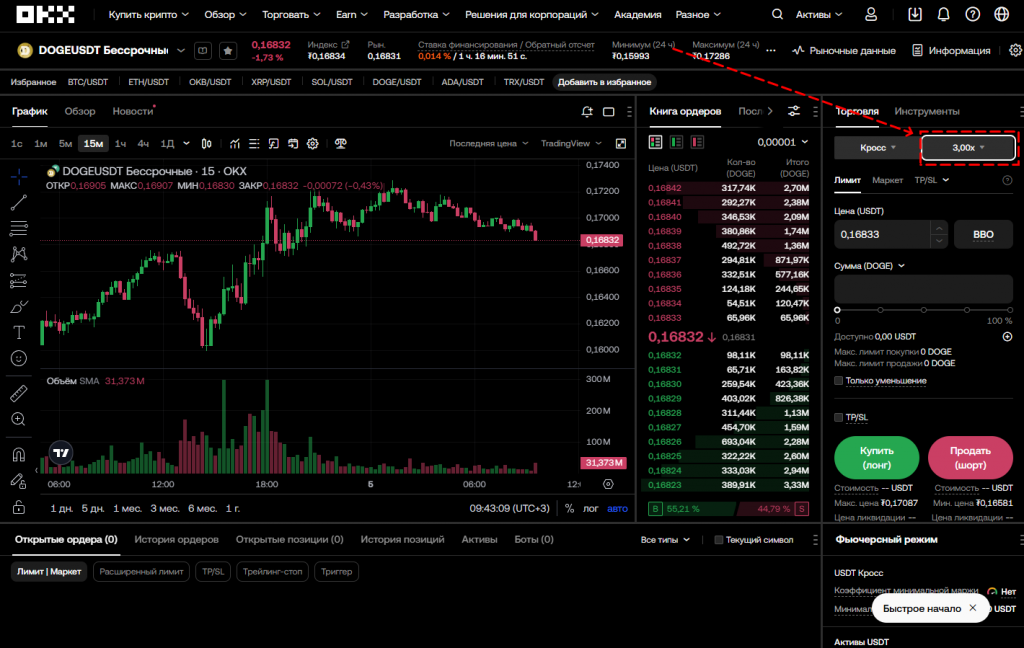Expand chart to fullscreen
Screen dimensions: 1024x648
[x=621, y=143]
